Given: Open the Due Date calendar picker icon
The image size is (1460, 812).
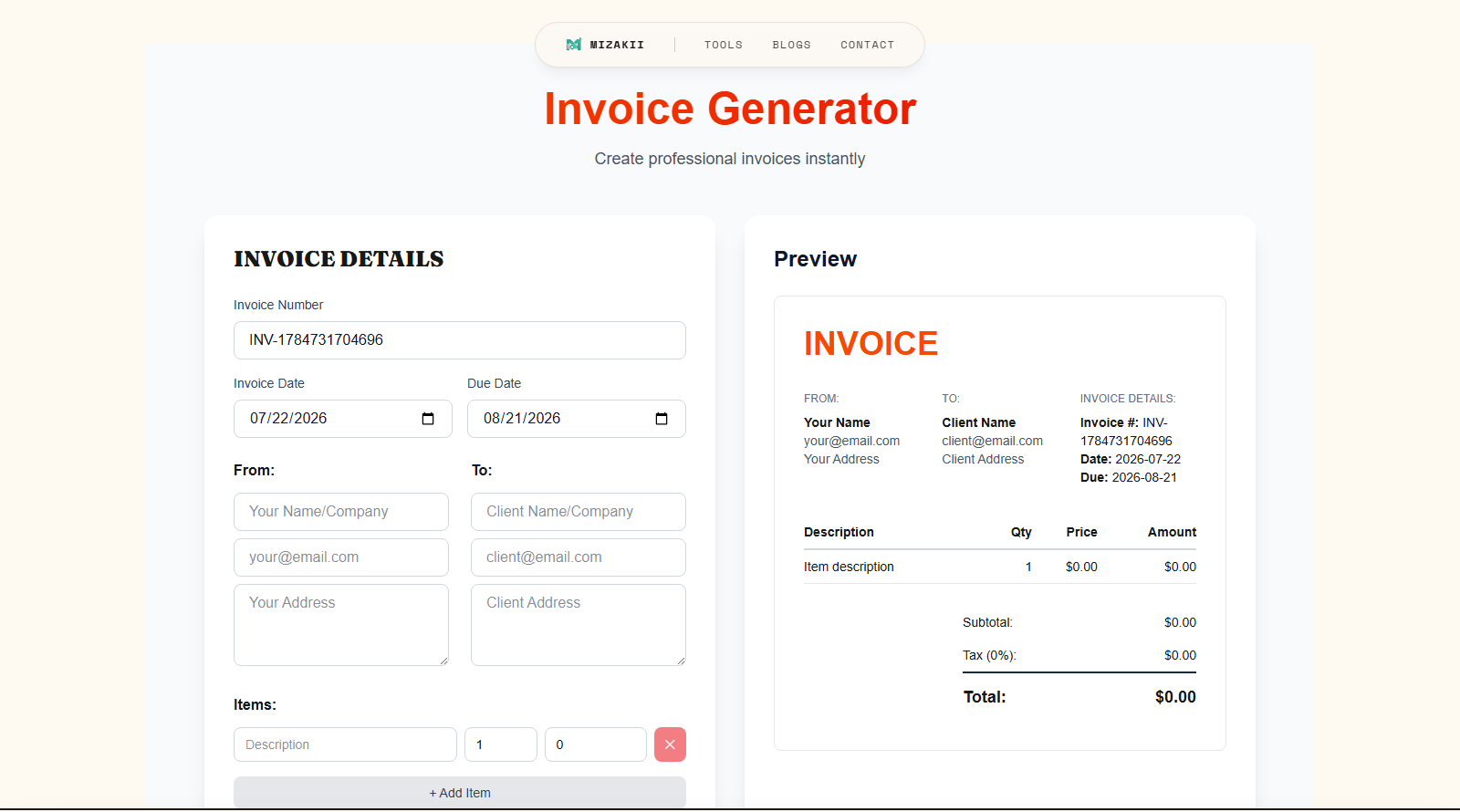Looking at the screenshot, I should pyautogui.click(x=662, y=419).
